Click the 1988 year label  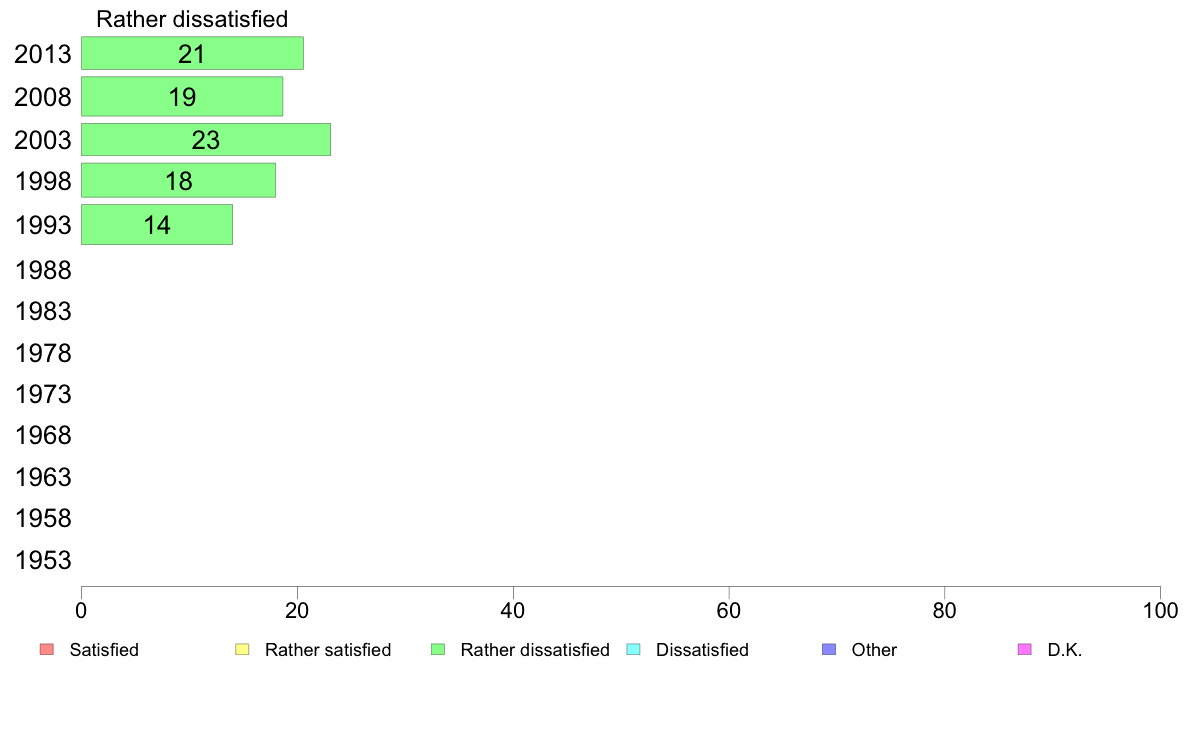point(43,270)
